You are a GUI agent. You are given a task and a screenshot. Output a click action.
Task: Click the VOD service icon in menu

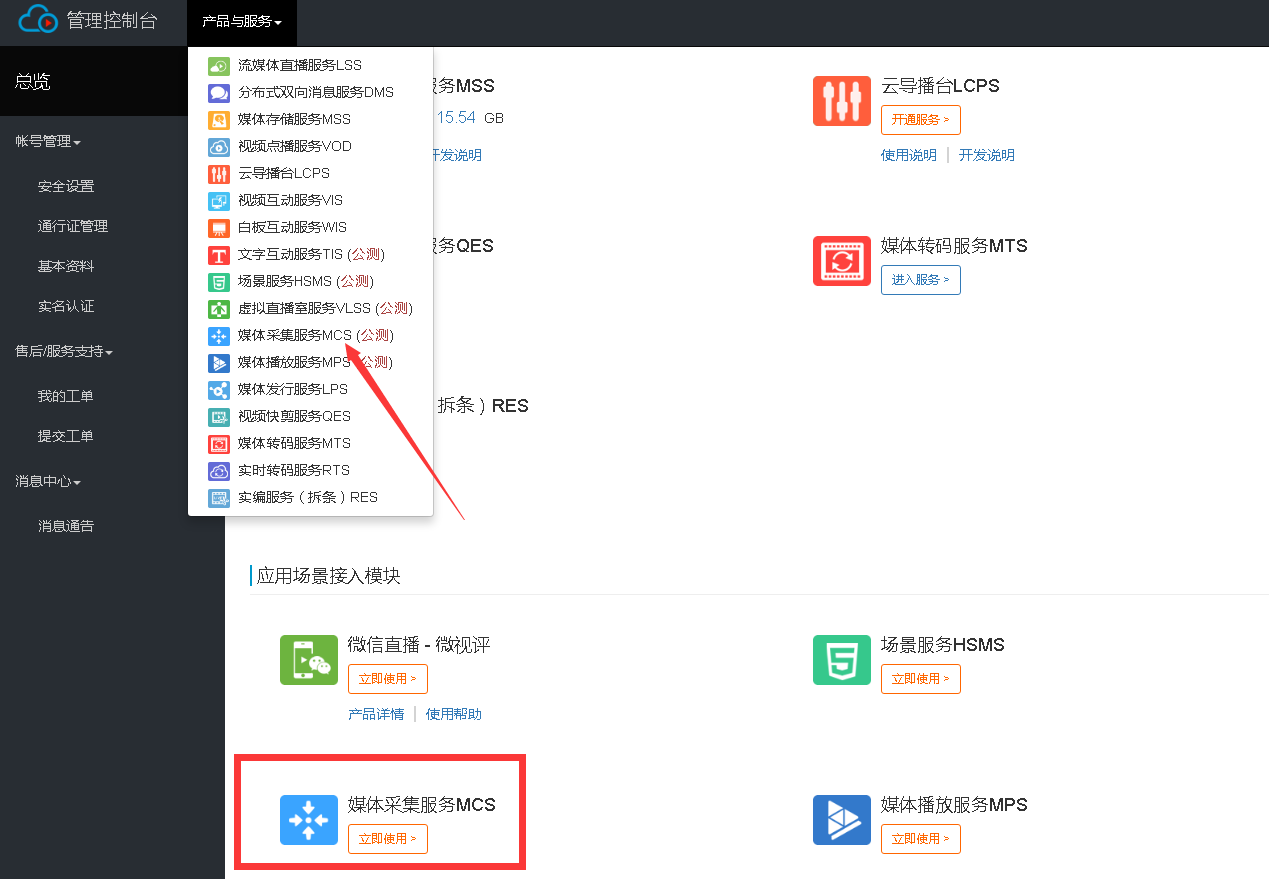[219, 147]
